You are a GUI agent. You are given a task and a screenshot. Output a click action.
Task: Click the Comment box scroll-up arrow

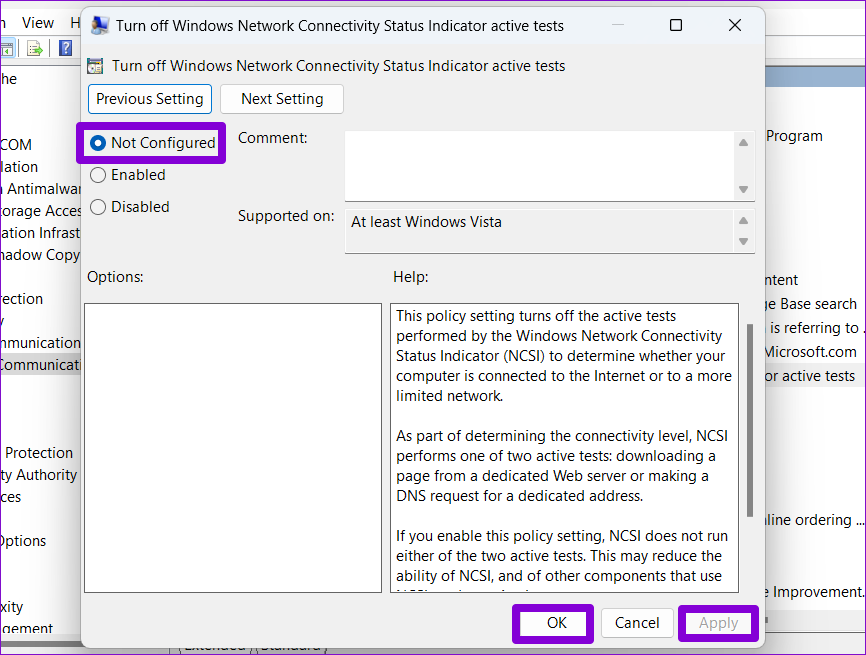(x=743, y=142)
